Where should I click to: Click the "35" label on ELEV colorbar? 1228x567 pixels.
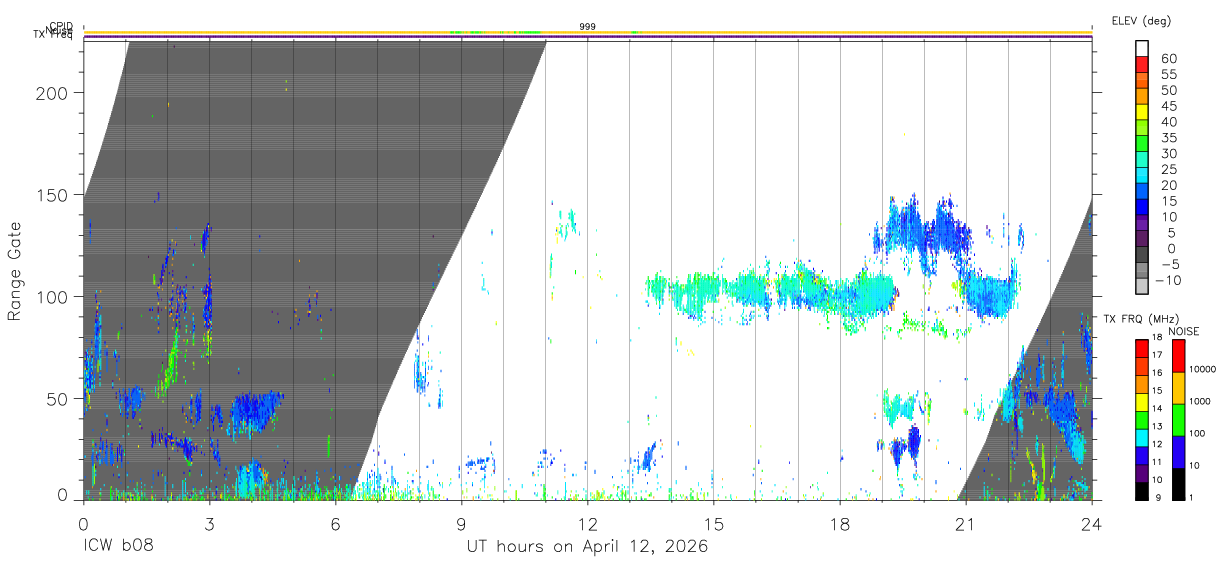point(1168,138)
